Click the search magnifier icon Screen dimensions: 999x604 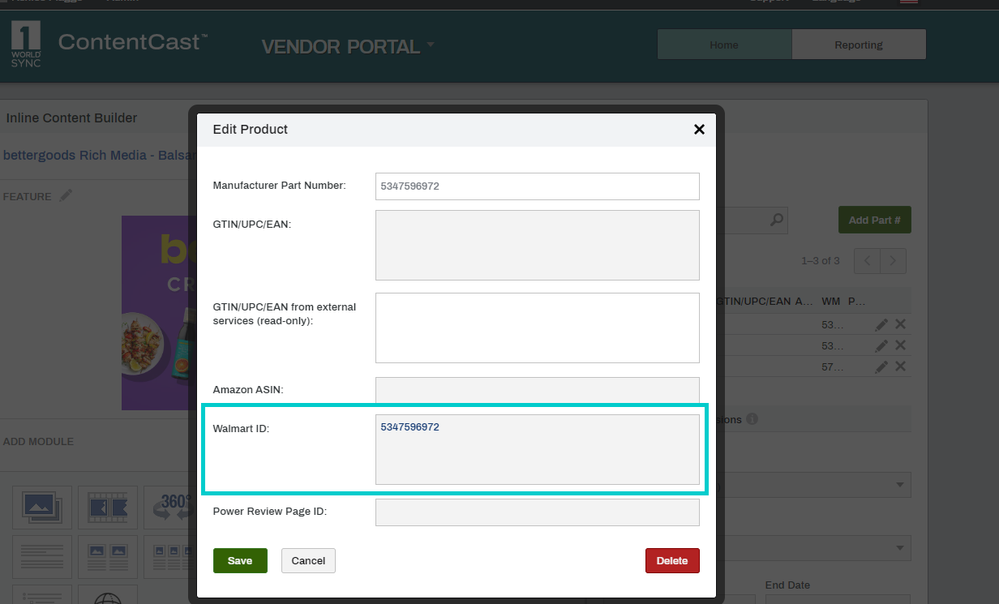(x=777, y=220)
